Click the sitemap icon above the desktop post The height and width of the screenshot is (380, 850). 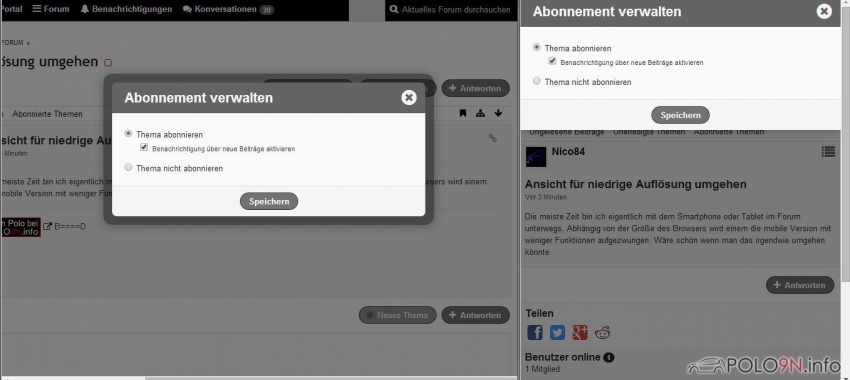click(480, 113)
